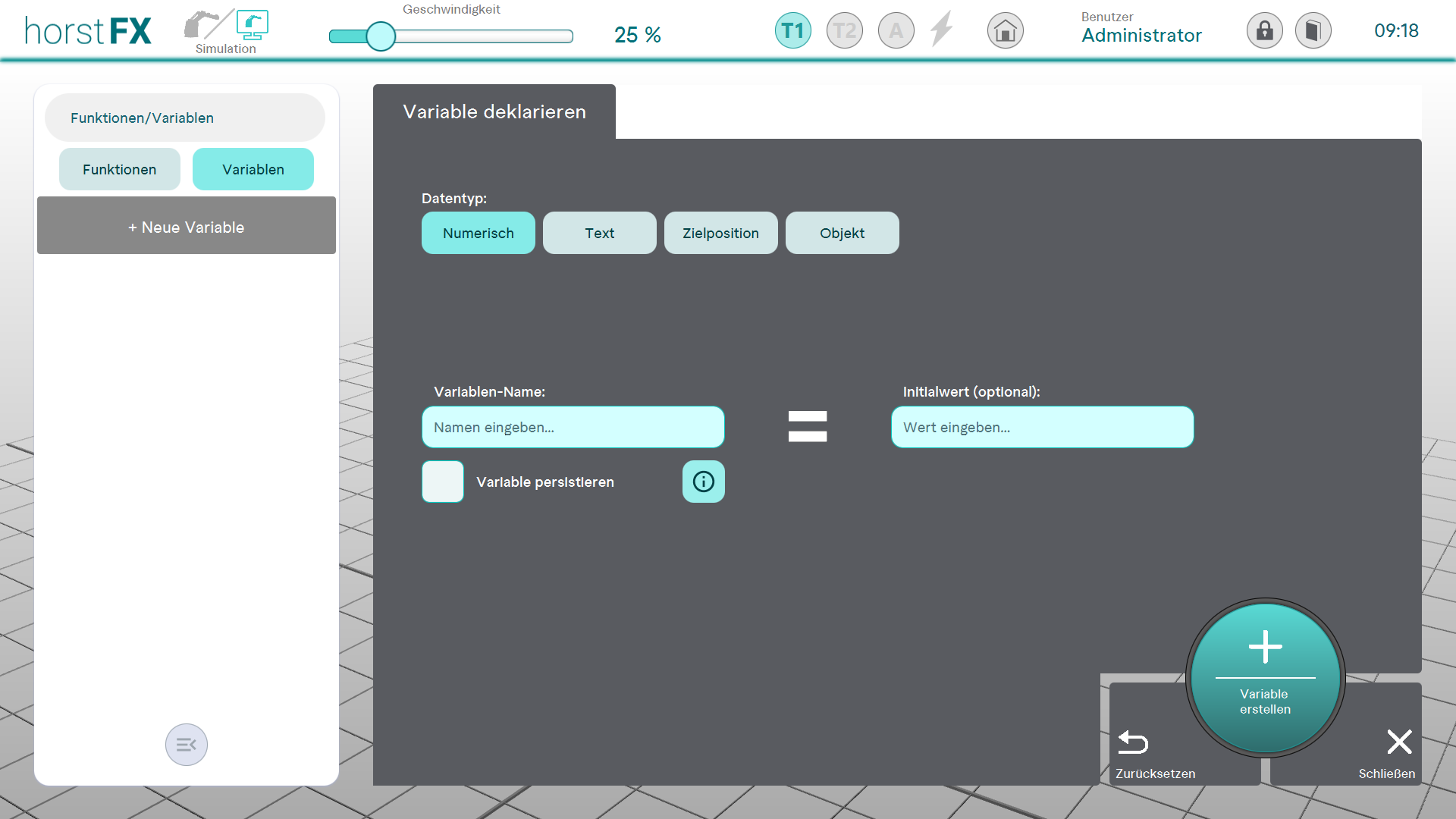Open the Variablen tab
Screen dimensions: 1456x819
click(253, 169)
